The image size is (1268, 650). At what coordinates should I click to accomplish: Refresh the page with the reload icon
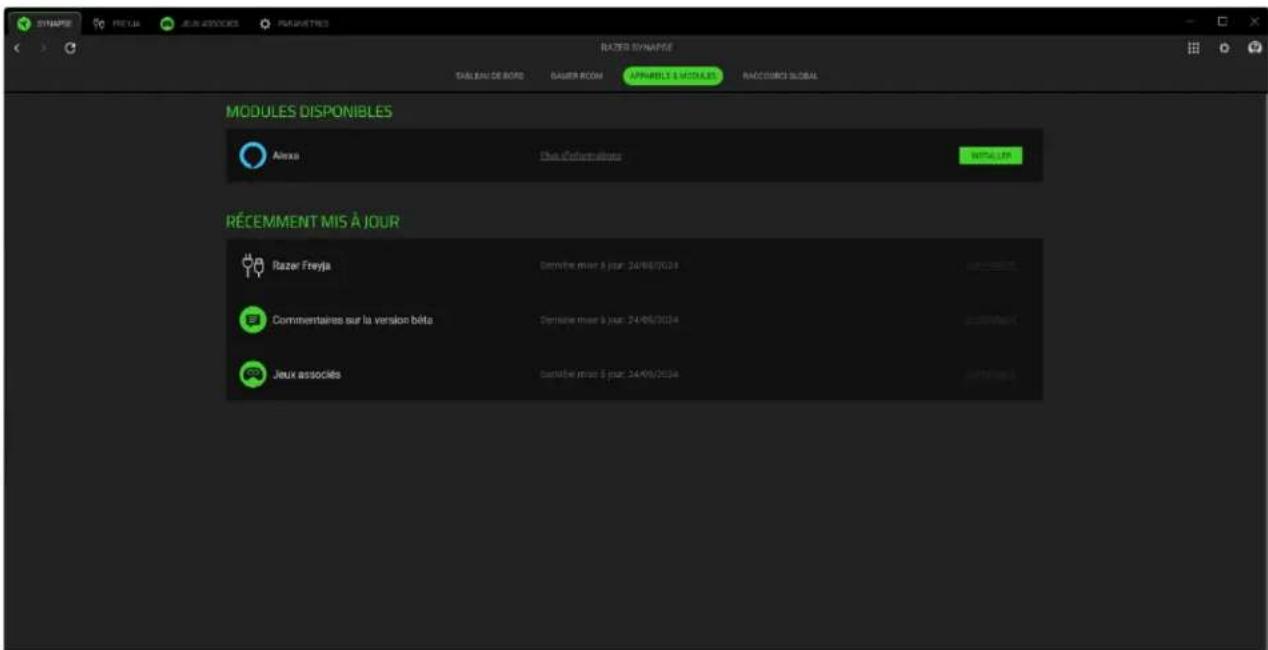[x=69, y=48]
